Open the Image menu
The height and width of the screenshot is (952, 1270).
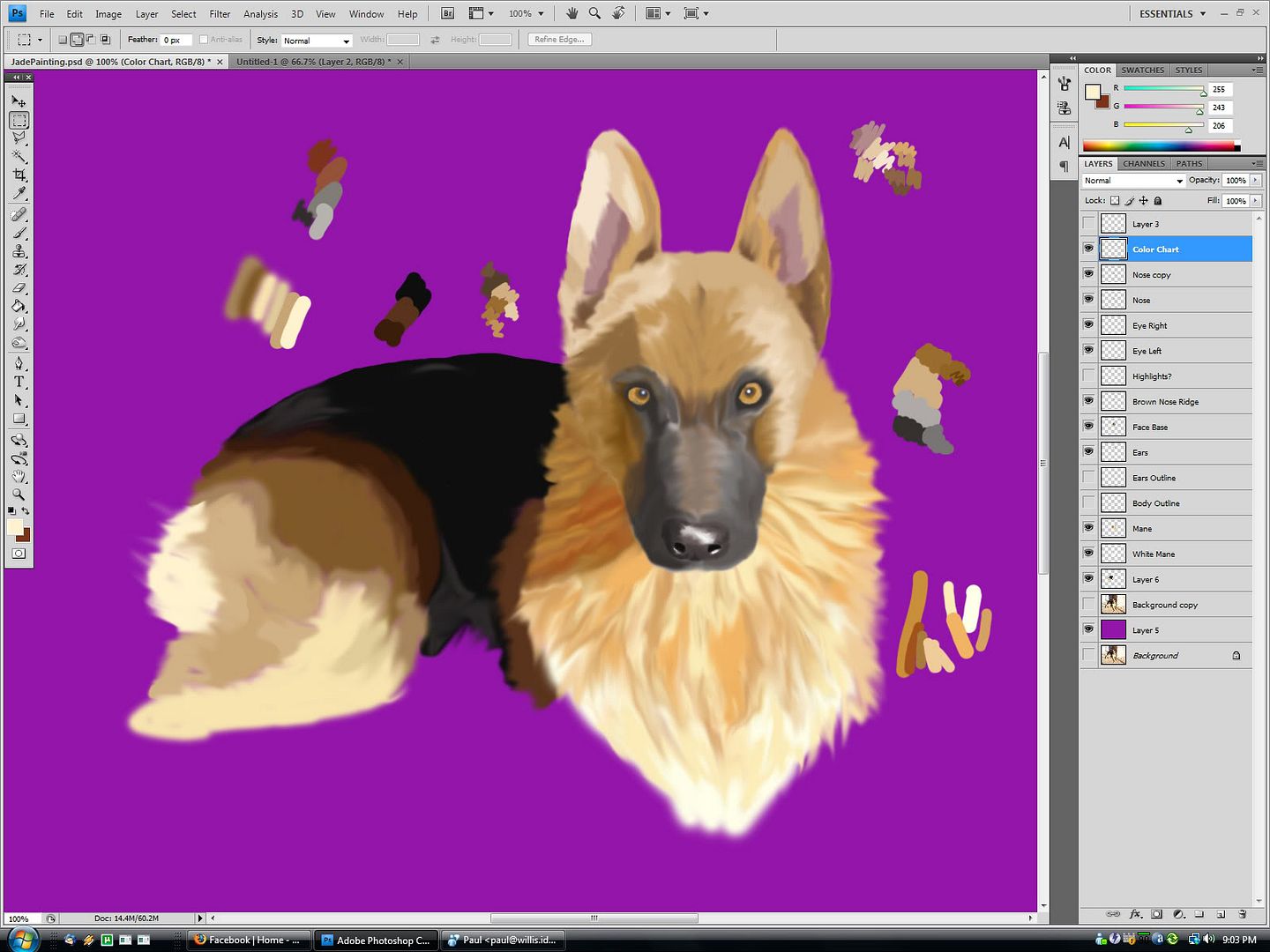click(x=108, y=14)
